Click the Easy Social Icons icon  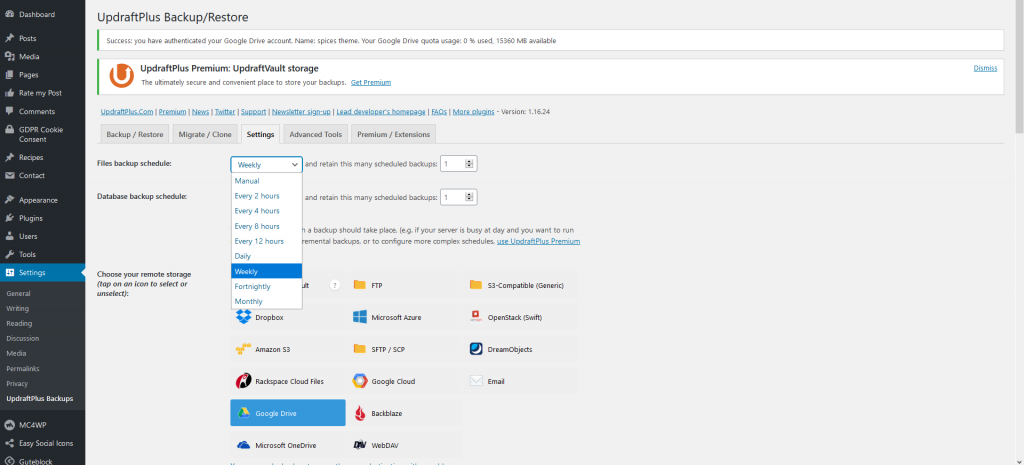pyautogui.click(x=9, y=443)
